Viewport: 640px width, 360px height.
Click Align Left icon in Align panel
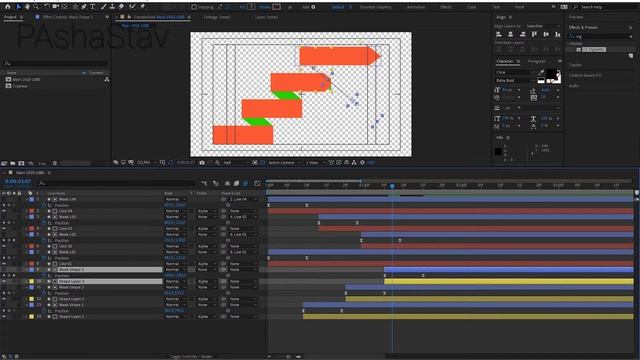[499, 35]
